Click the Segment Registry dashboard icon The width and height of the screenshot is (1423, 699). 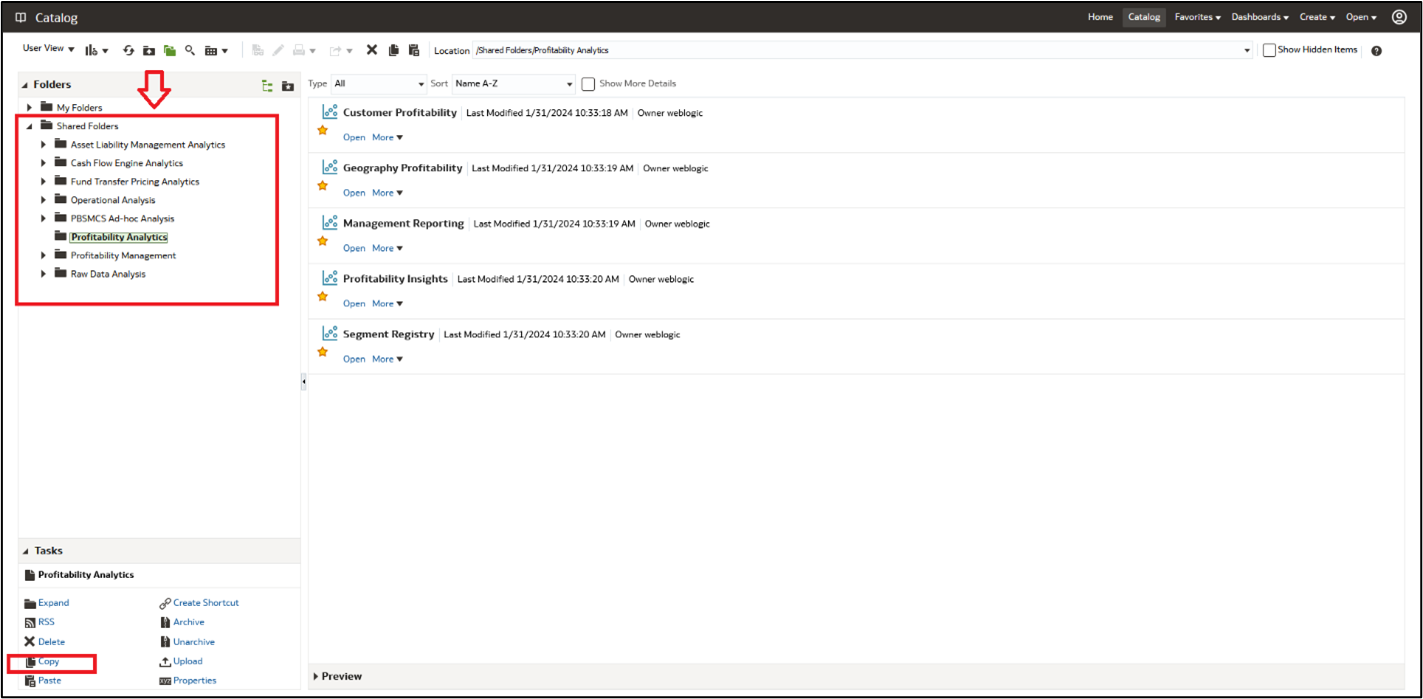tap(330, 333)
